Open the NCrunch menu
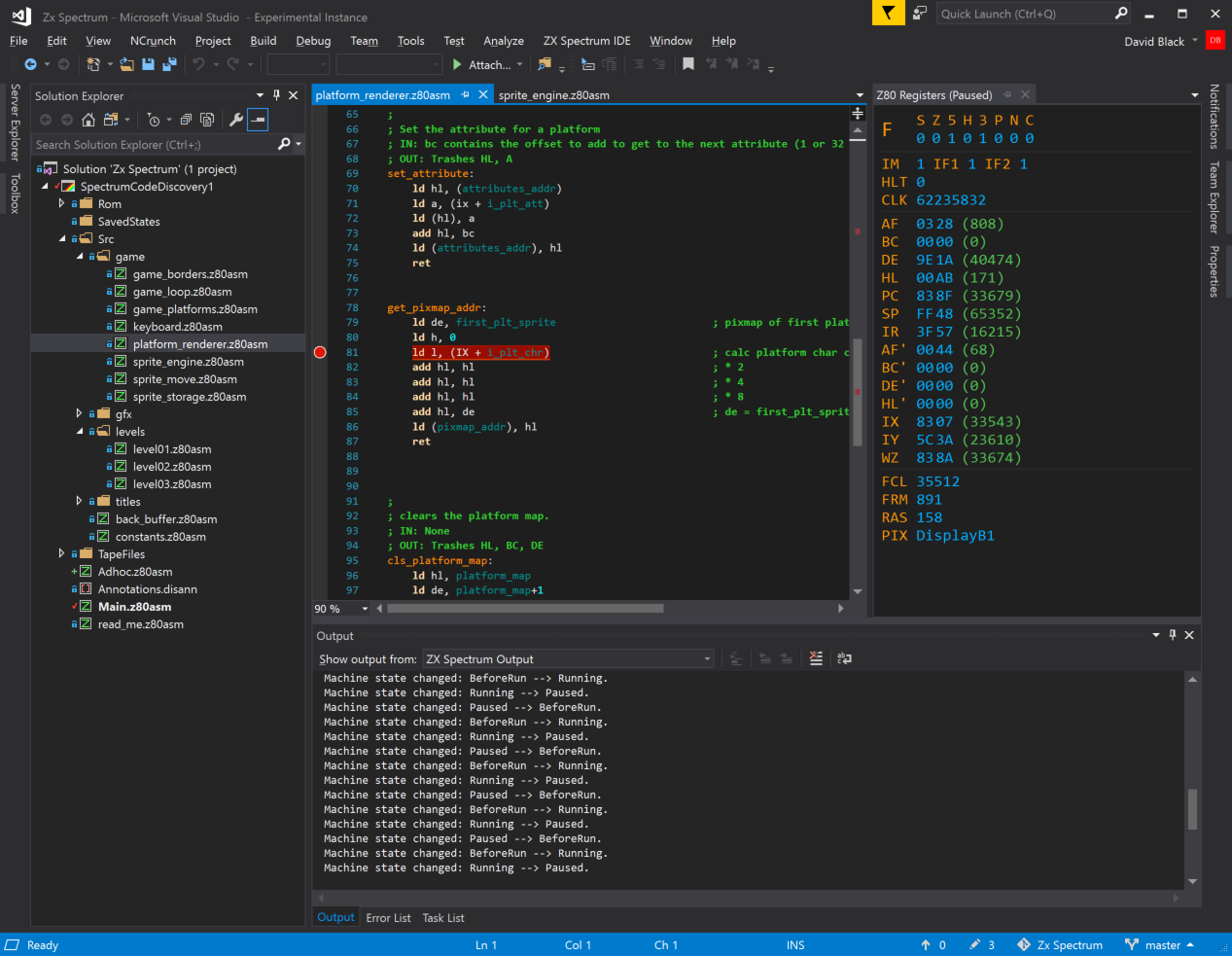The image size is (1232, 956). click(x=153, y=41)
